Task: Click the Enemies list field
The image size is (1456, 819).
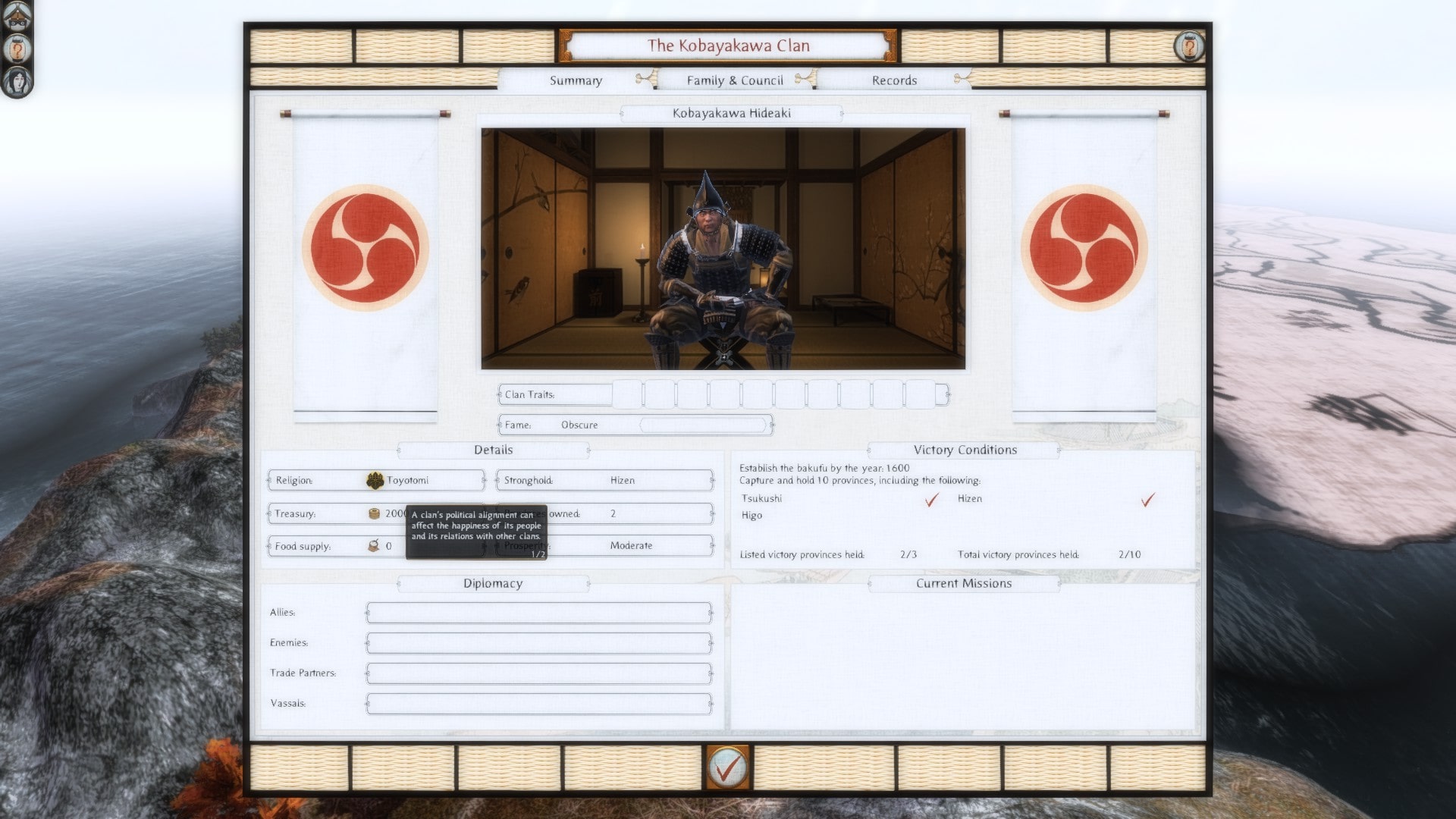Action: coord(538,643)
